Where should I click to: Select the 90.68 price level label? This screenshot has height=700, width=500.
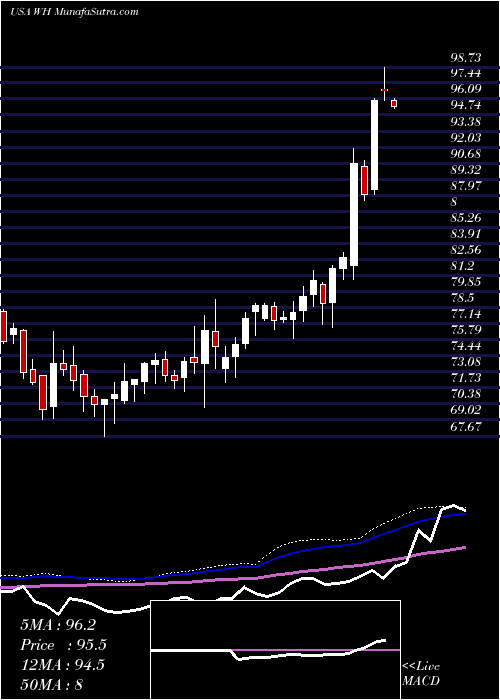coord(465,154)
